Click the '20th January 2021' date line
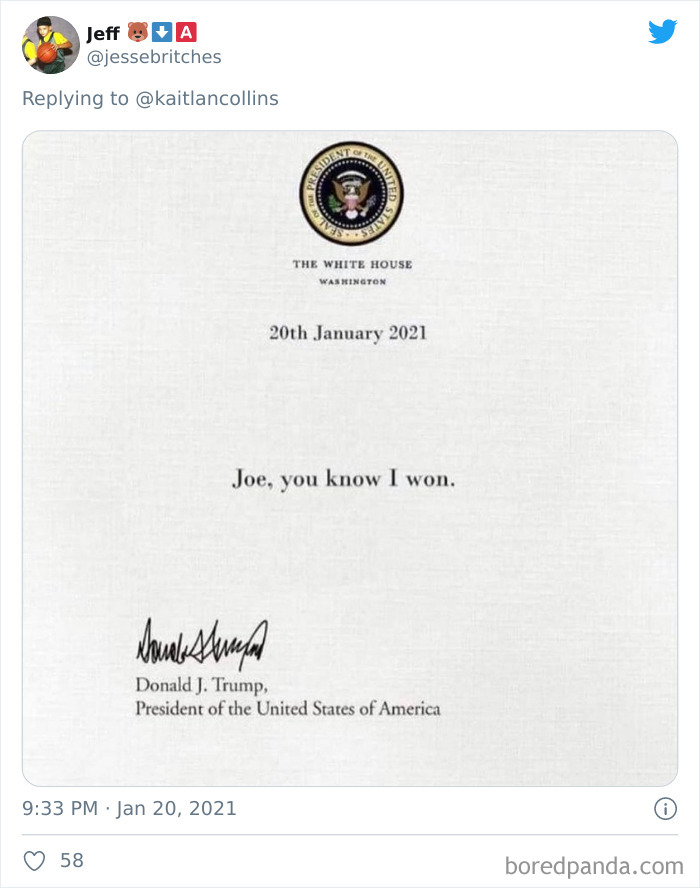Viewport: 700px width, 888px height. pyautogui.click(x=348, y=333)
